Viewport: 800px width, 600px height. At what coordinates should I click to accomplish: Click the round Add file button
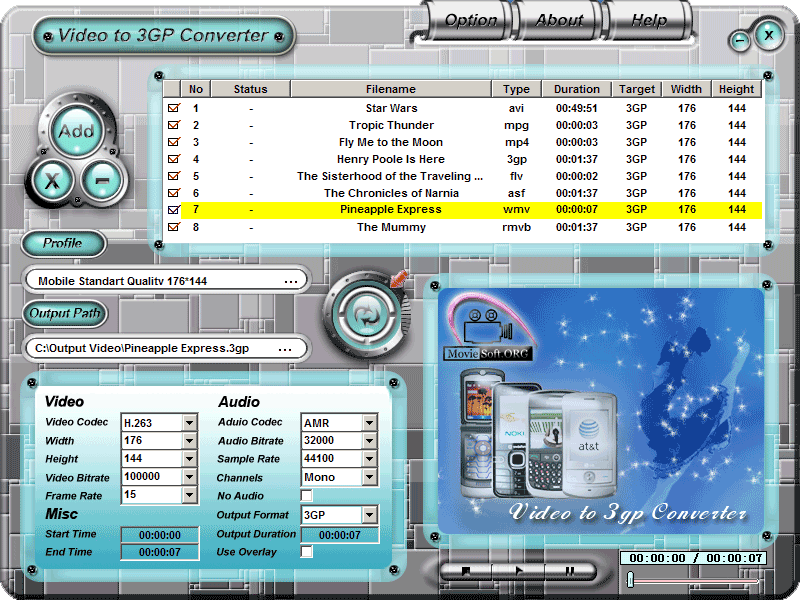[76, 131]
